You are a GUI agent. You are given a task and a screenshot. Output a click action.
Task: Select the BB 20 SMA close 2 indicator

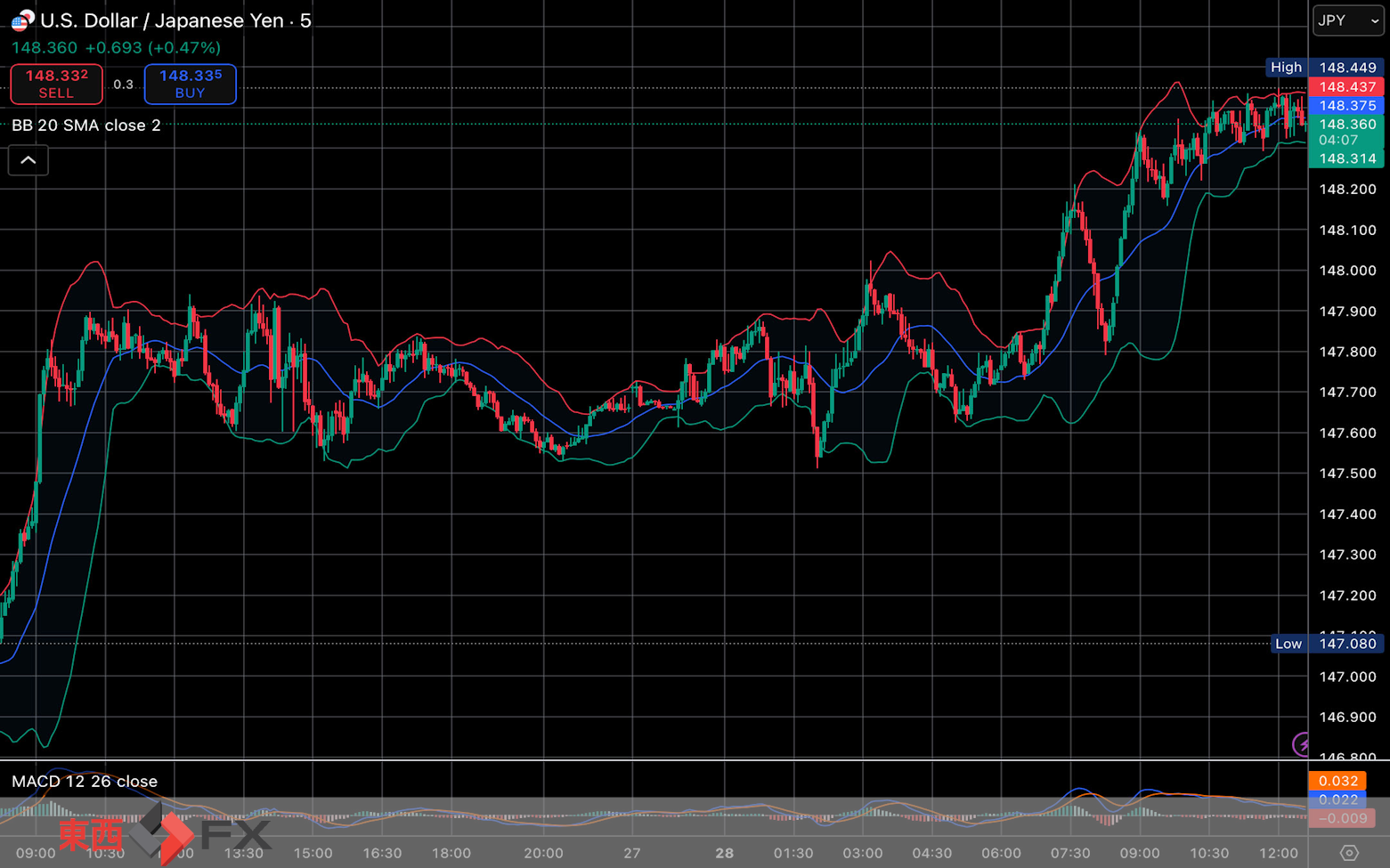click(x=86, y=126)
